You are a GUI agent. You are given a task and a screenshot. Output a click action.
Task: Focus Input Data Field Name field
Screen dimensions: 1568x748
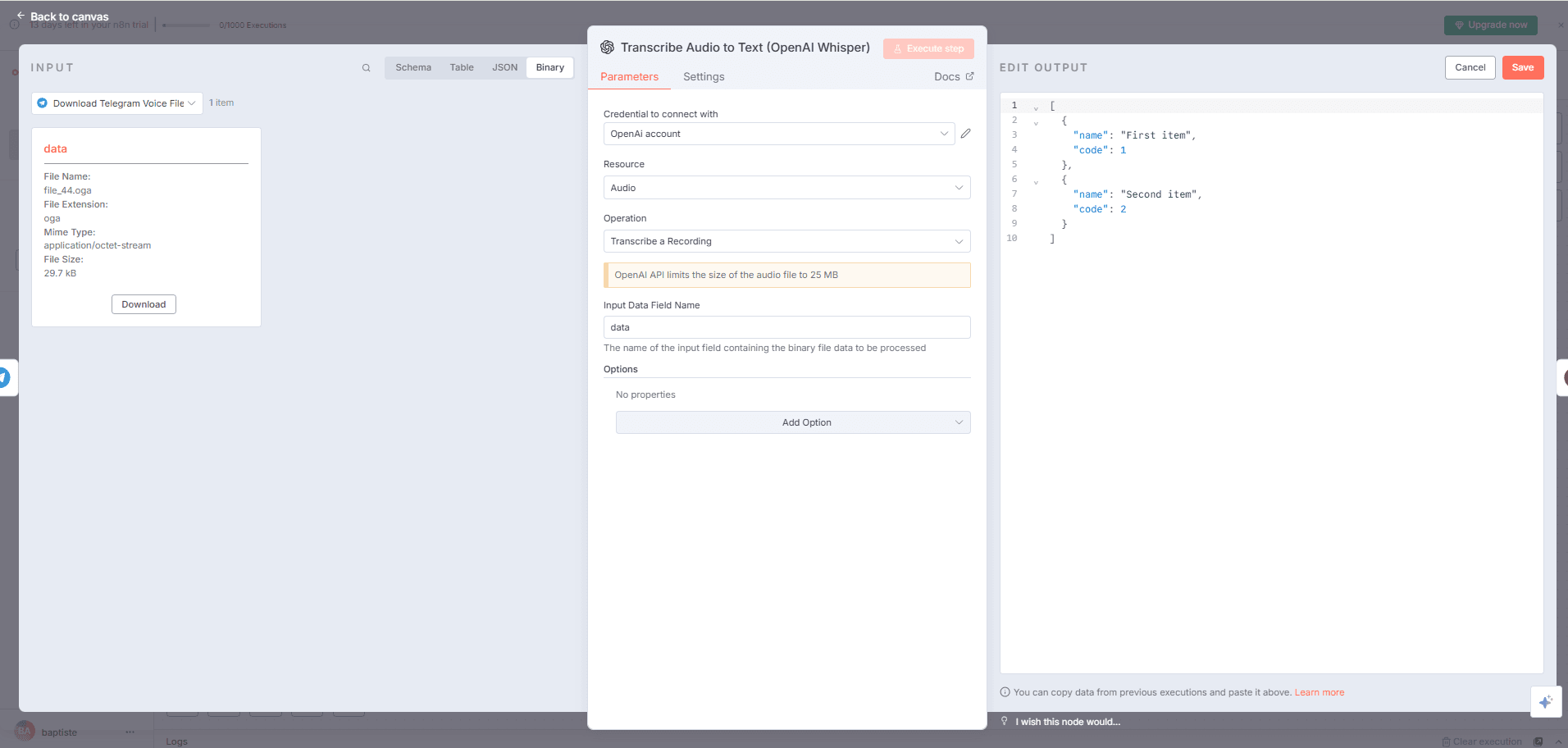[x=786, y=327]
